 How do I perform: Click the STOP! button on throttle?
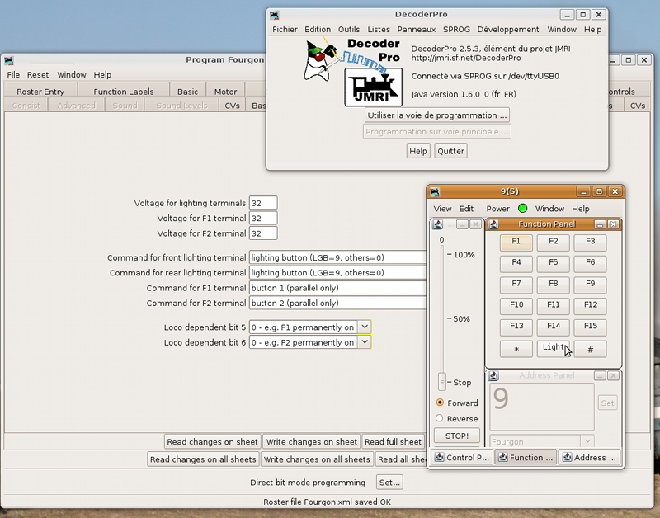(x=457, y=436)
